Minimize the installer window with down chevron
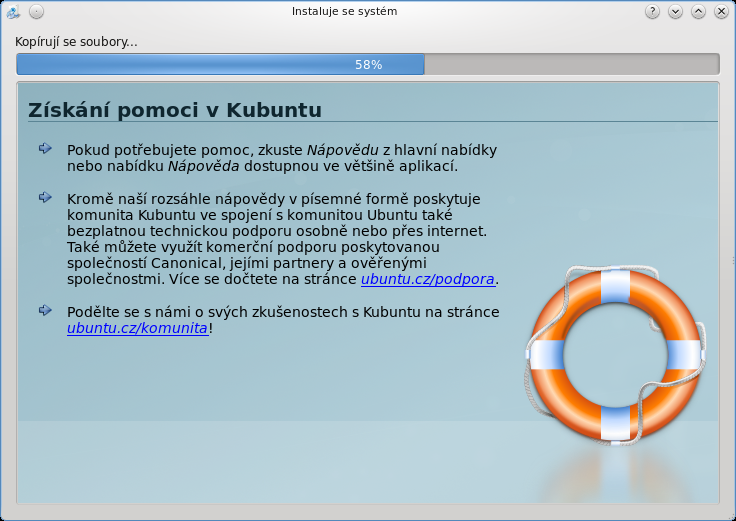The image size is (736, 521). pos(675,11)
